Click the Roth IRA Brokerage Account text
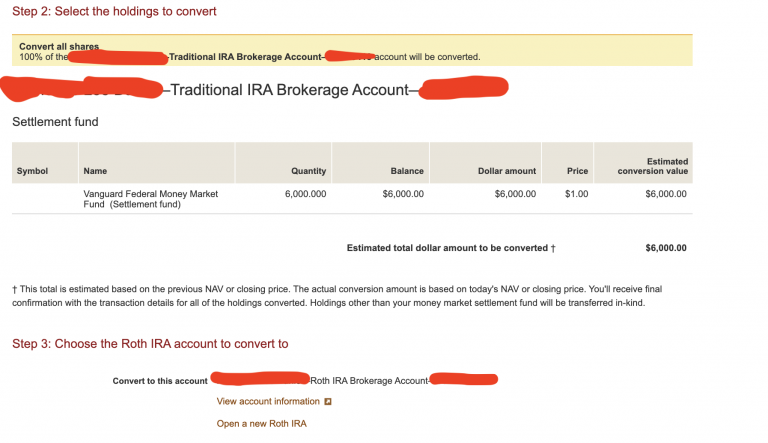 click(x=369, y=381)
